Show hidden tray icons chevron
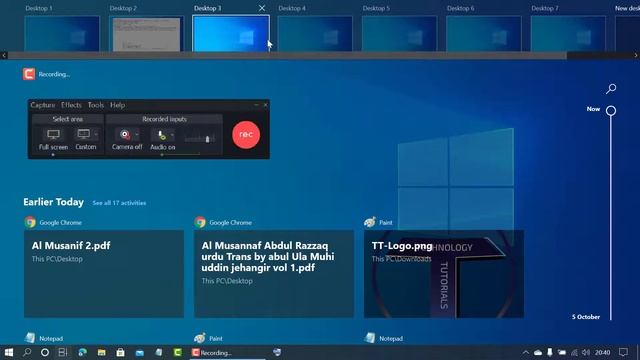 526,353
